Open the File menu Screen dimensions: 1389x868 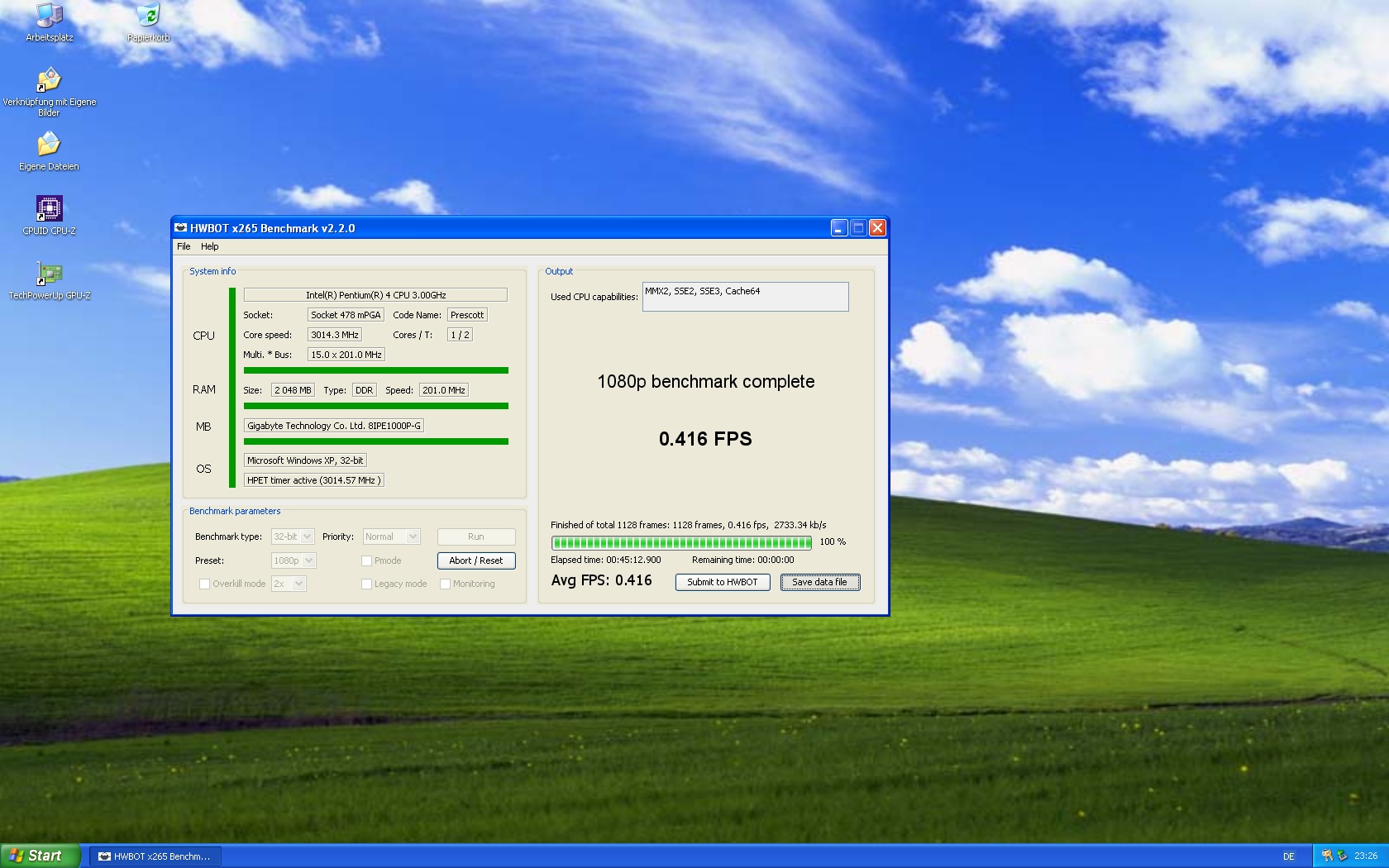coord(184,246)
